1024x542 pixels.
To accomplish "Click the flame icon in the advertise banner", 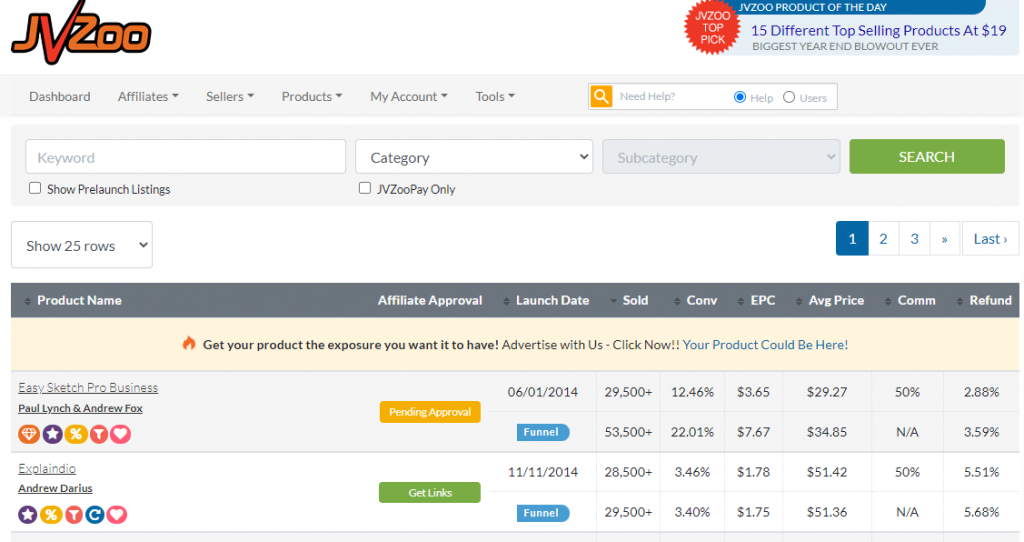I will click(x=189, y=343).
